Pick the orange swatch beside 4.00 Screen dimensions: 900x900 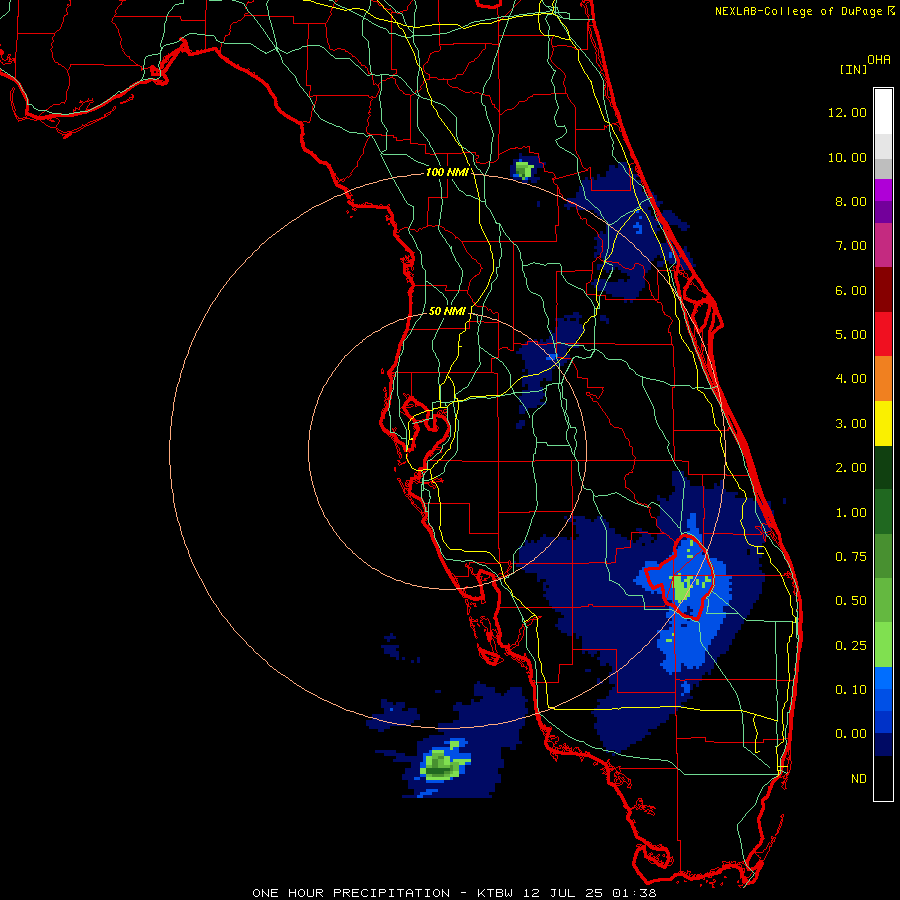(883, 379)
